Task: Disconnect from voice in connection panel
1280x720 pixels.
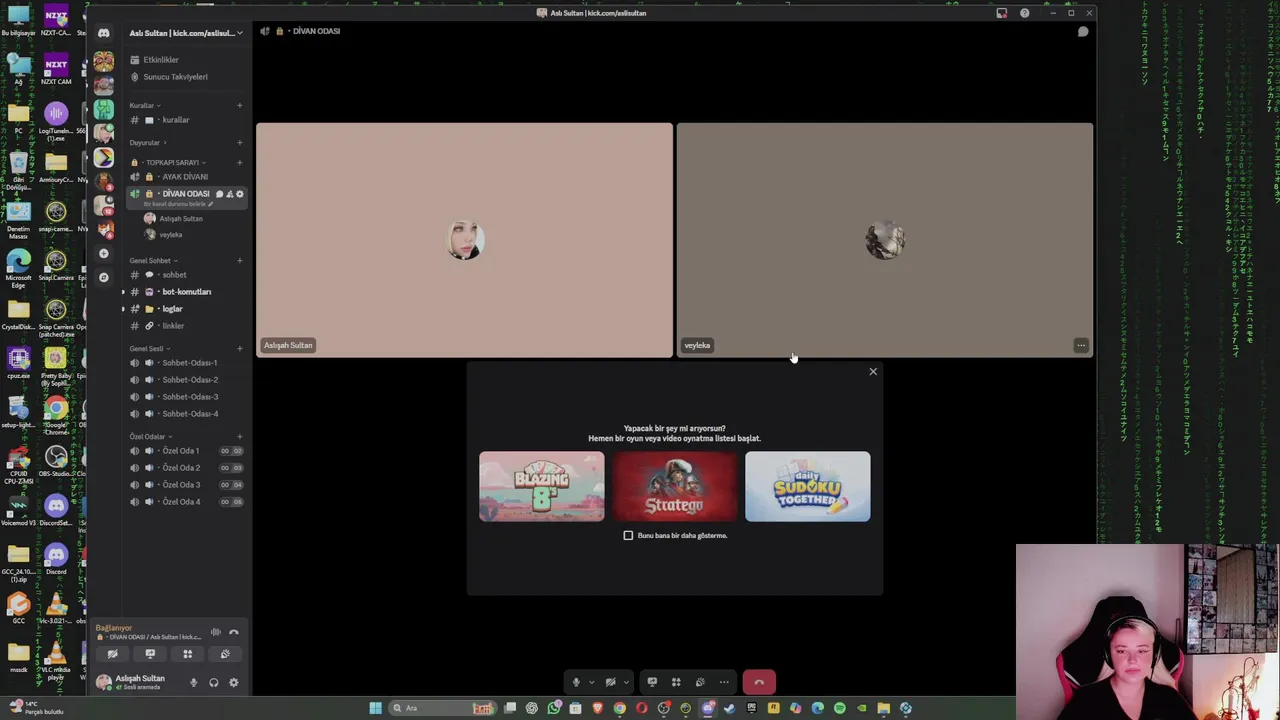Action: [234, 632]
